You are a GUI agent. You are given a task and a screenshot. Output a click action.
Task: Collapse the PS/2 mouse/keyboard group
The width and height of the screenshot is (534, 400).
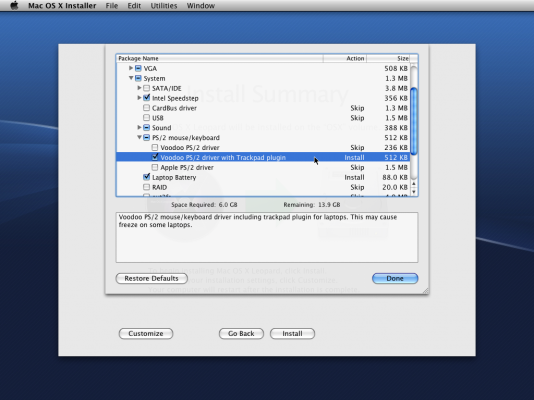point(139,137)
